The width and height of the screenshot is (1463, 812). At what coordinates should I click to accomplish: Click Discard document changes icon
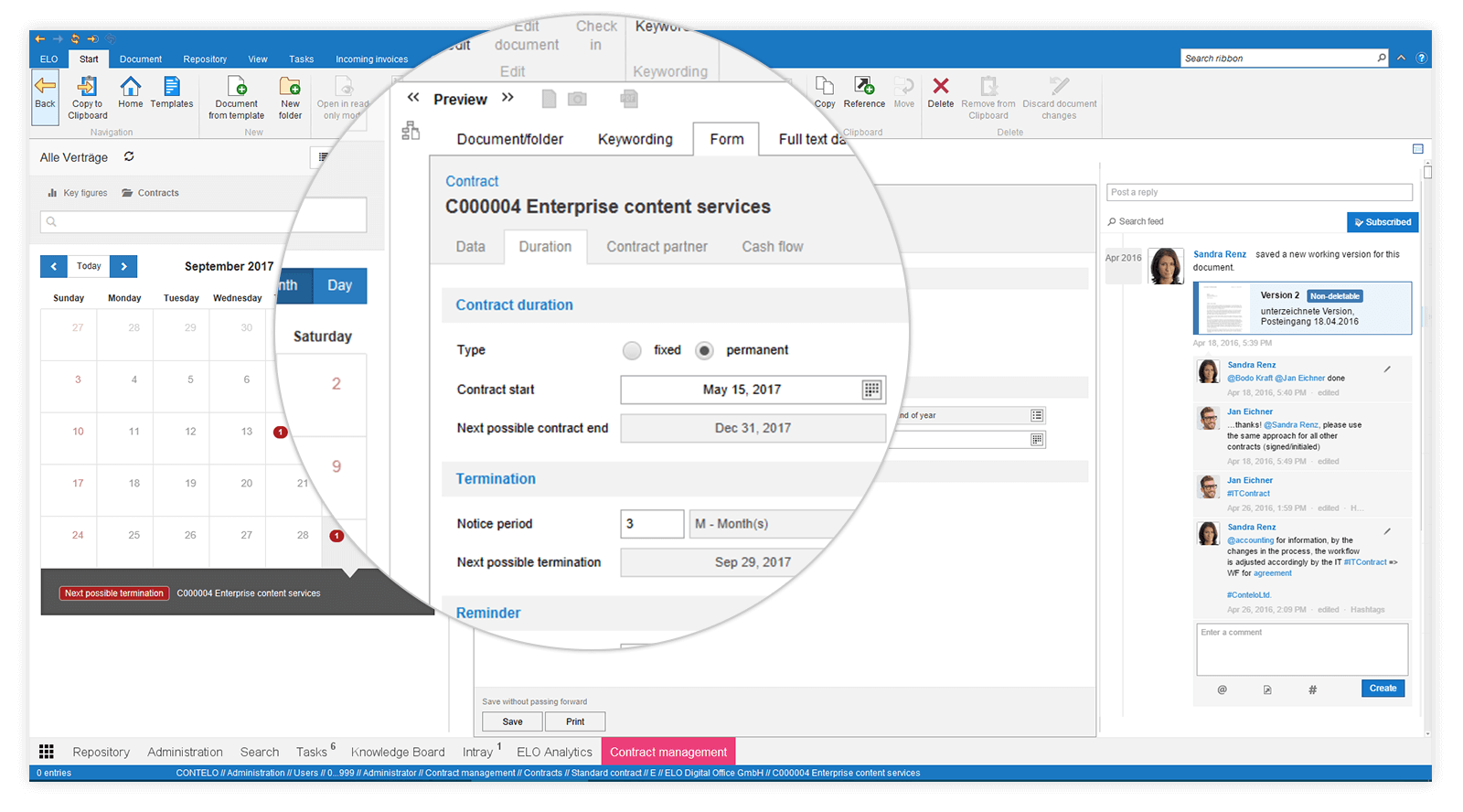click(1059, 86)
